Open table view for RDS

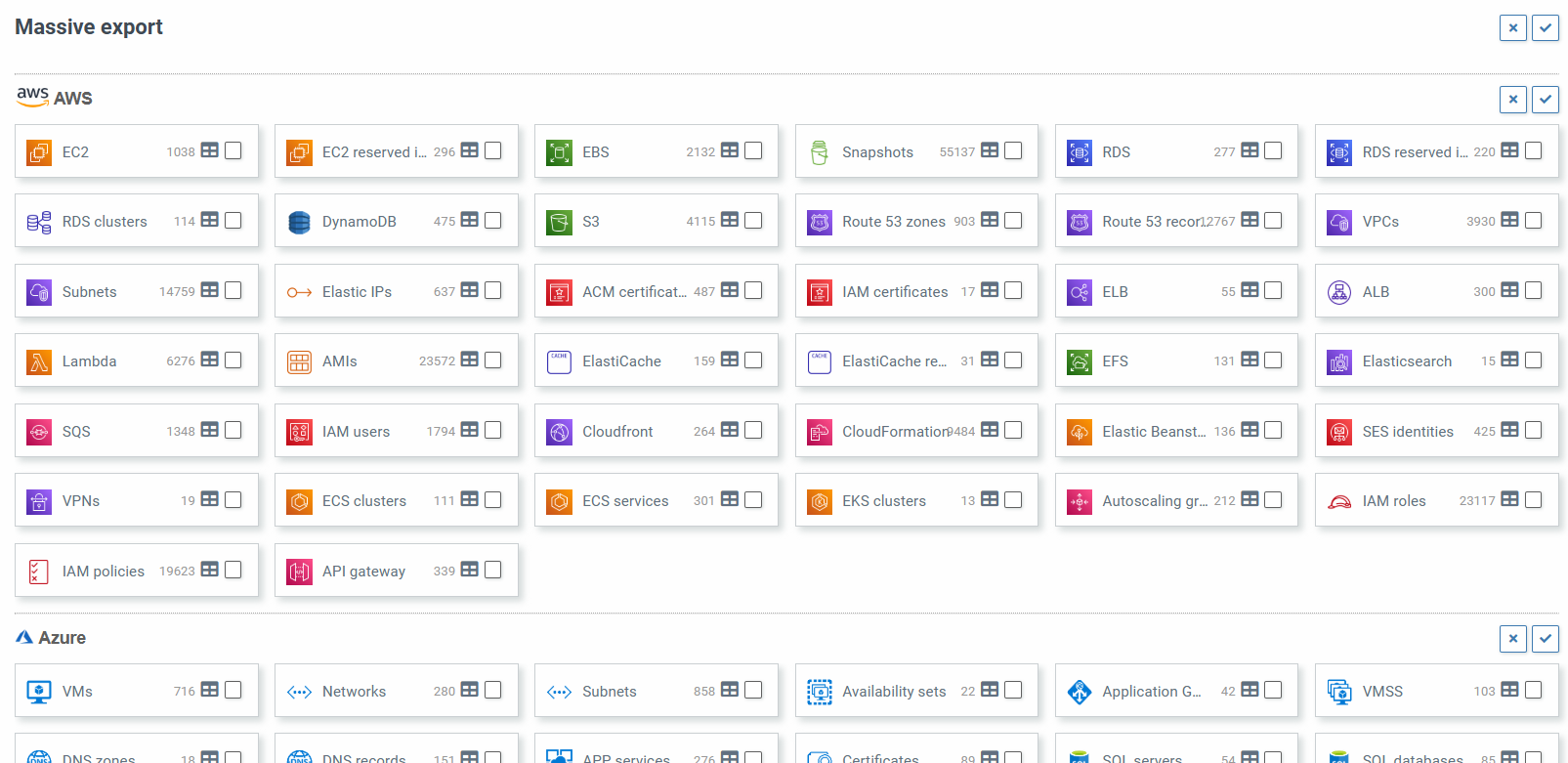click(x=1250, y=150)
